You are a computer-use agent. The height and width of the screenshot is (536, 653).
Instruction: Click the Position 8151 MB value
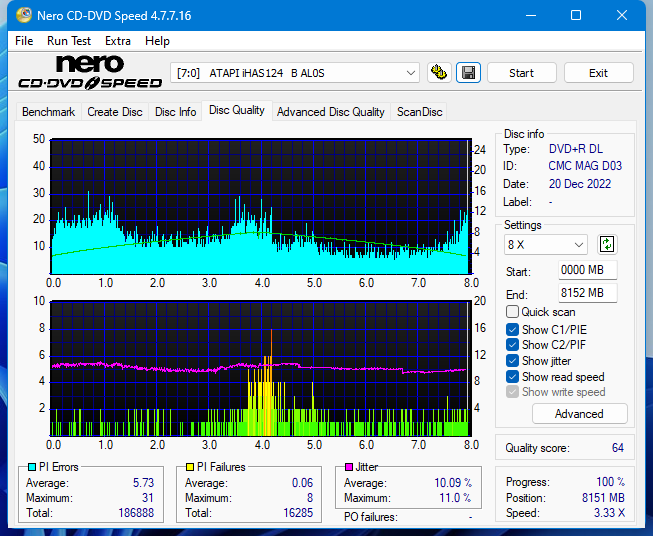603,498
